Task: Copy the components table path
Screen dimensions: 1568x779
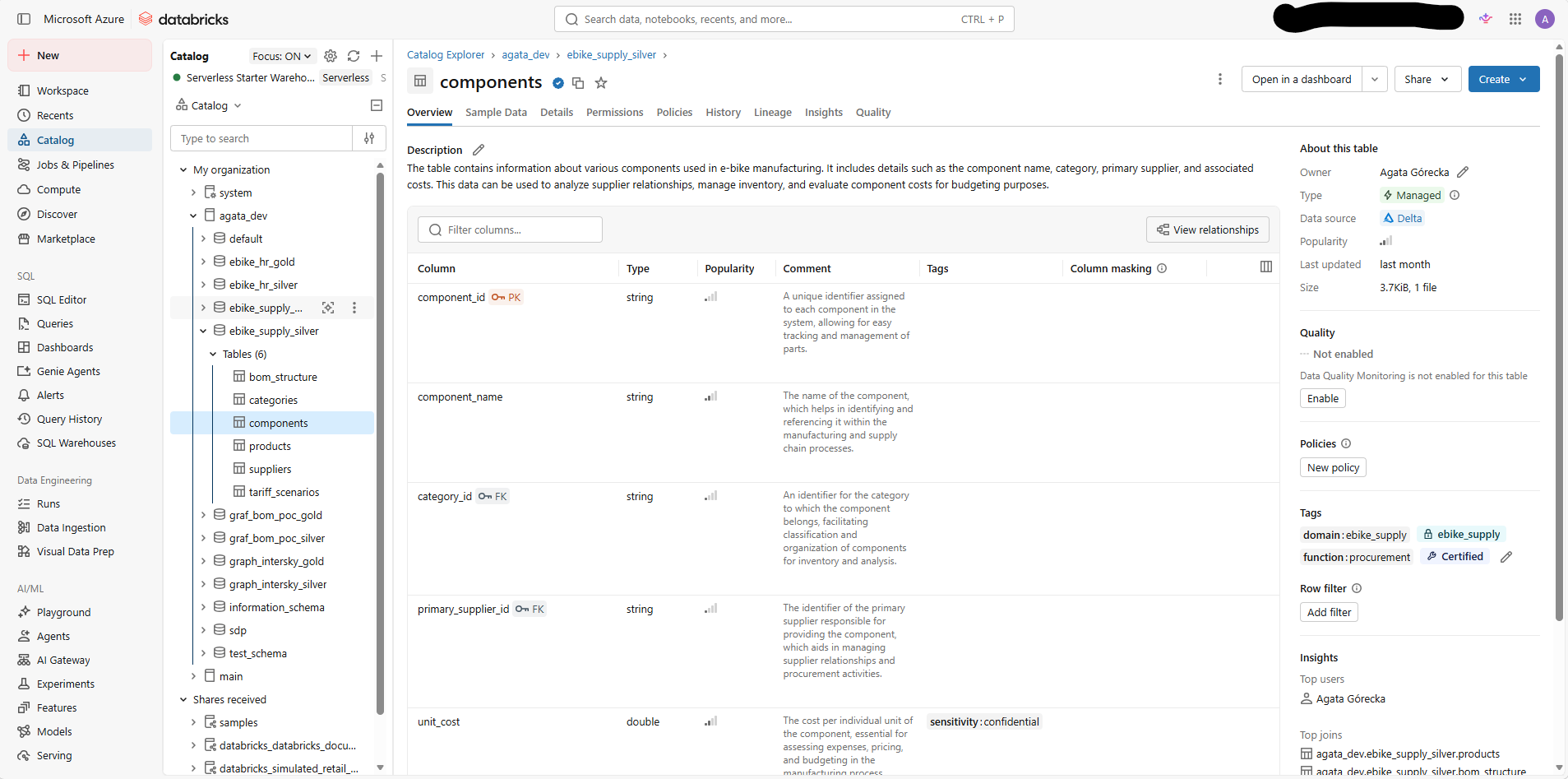Action: pyautogui.click(x=578, y=83)
